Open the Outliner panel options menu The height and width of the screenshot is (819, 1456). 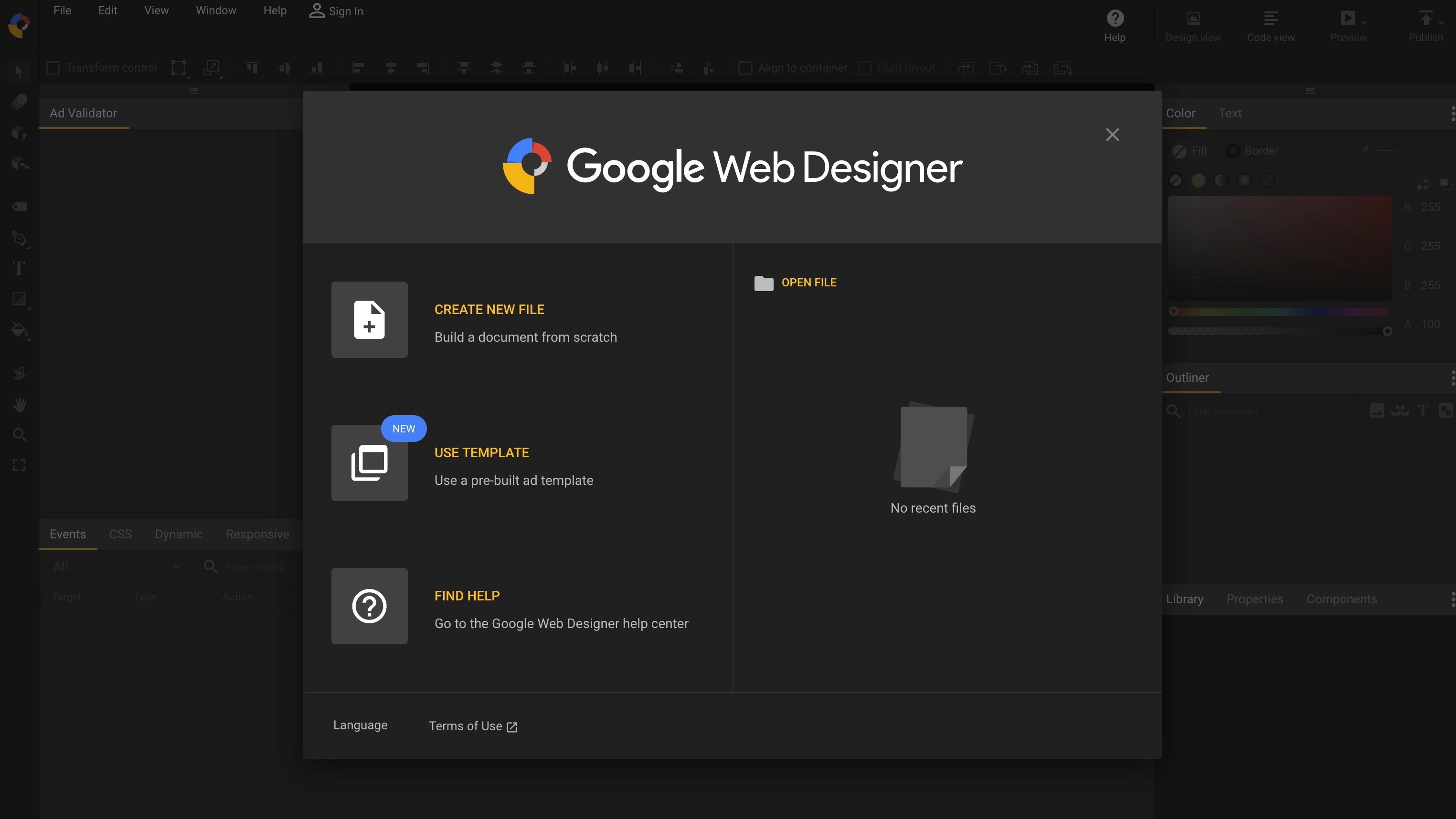tap(1453, 378)
